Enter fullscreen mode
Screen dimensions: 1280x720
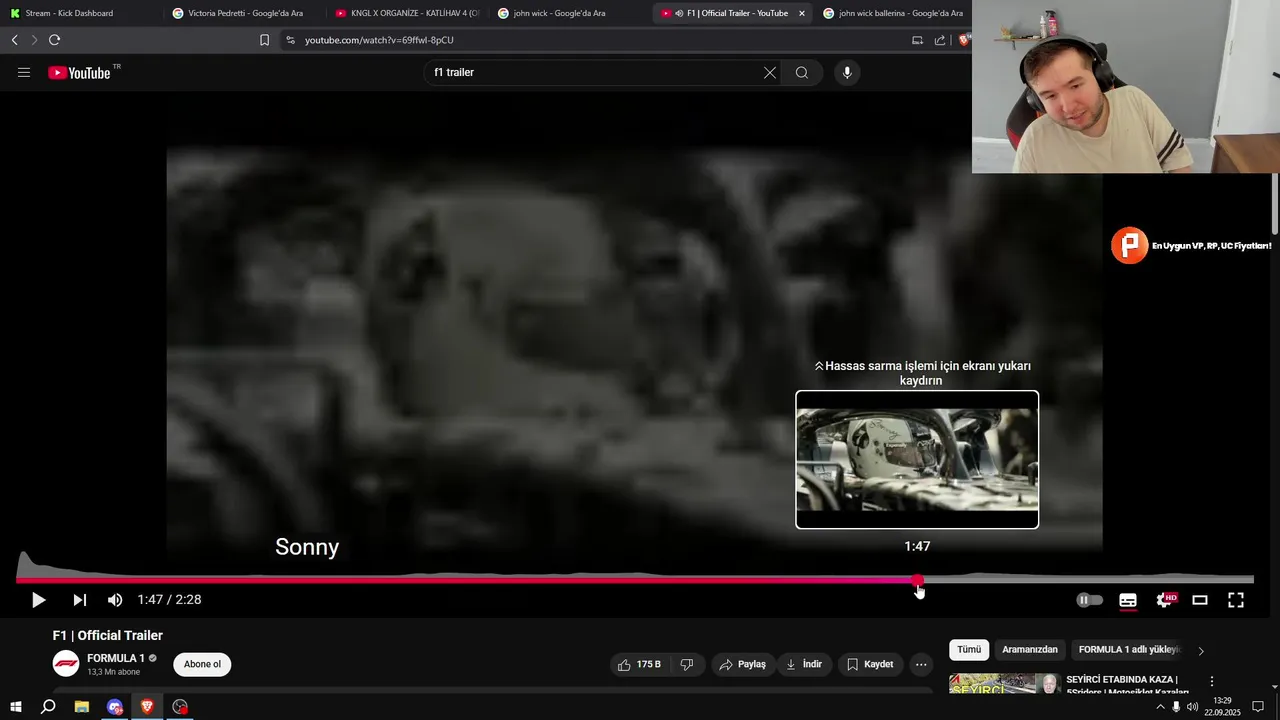(1236, 600)
